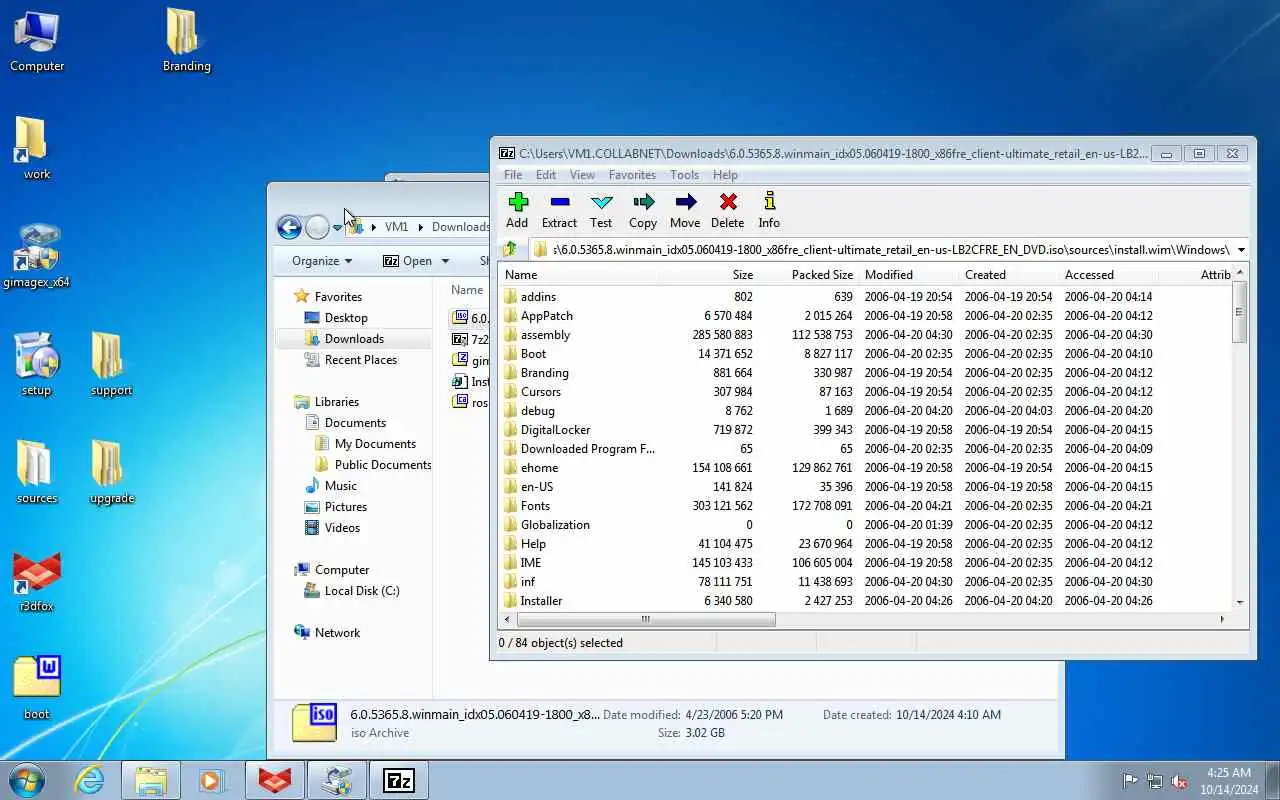The image size is (1280, 800).
Task: Go up one folder level in 7-Zip
Action: [x=511, y=249]
